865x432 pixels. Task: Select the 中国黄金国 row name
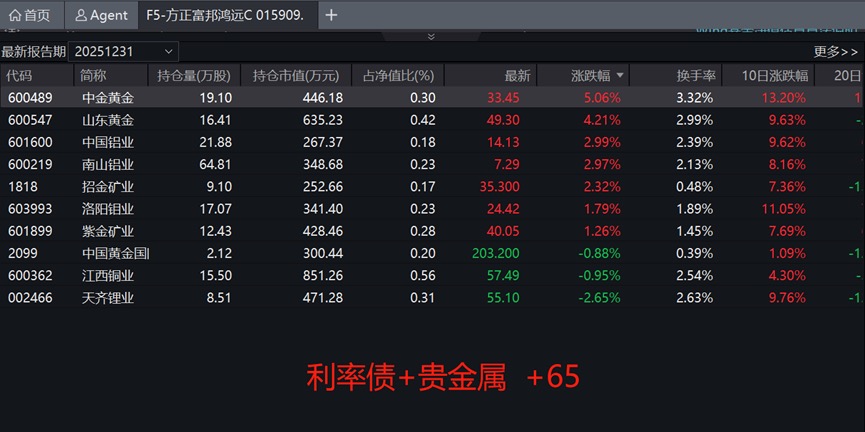115,254
